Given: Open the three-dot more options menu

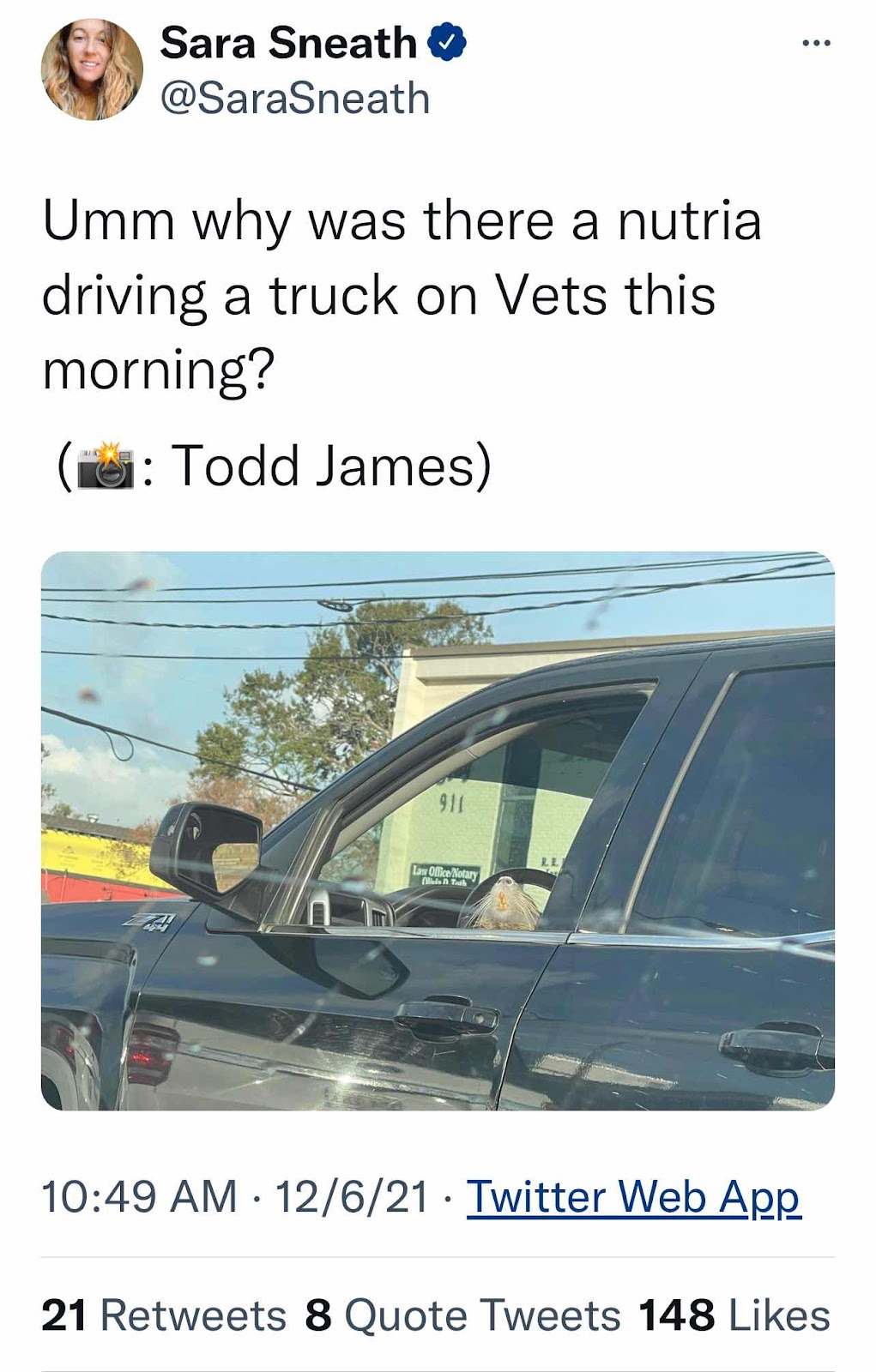Looking at the screenshot, I should click(816, 43).
